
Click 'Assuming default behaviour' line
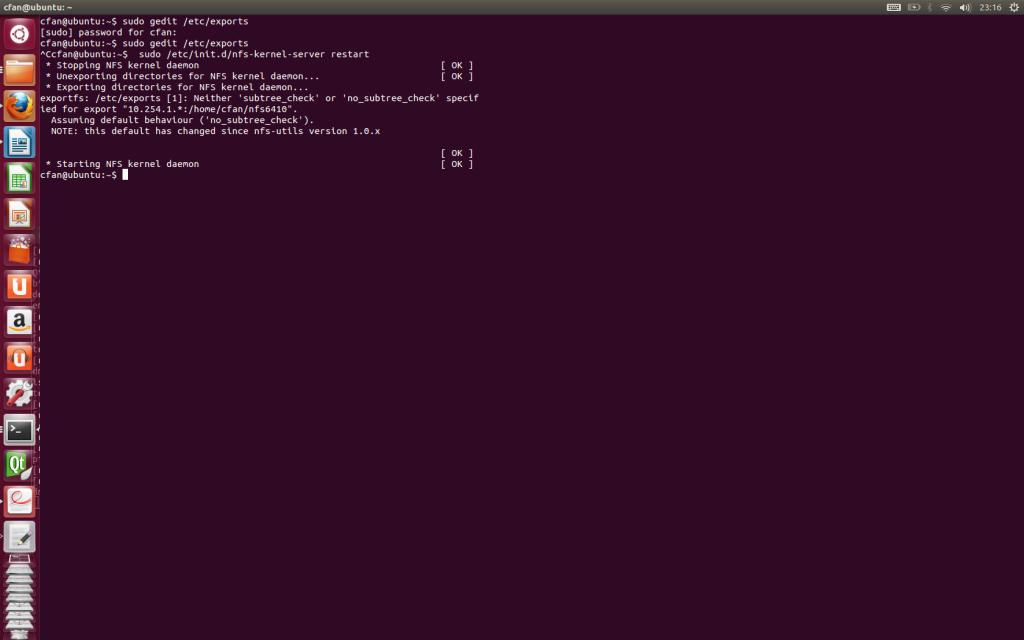pyautogui.click(x=182, y=120)
